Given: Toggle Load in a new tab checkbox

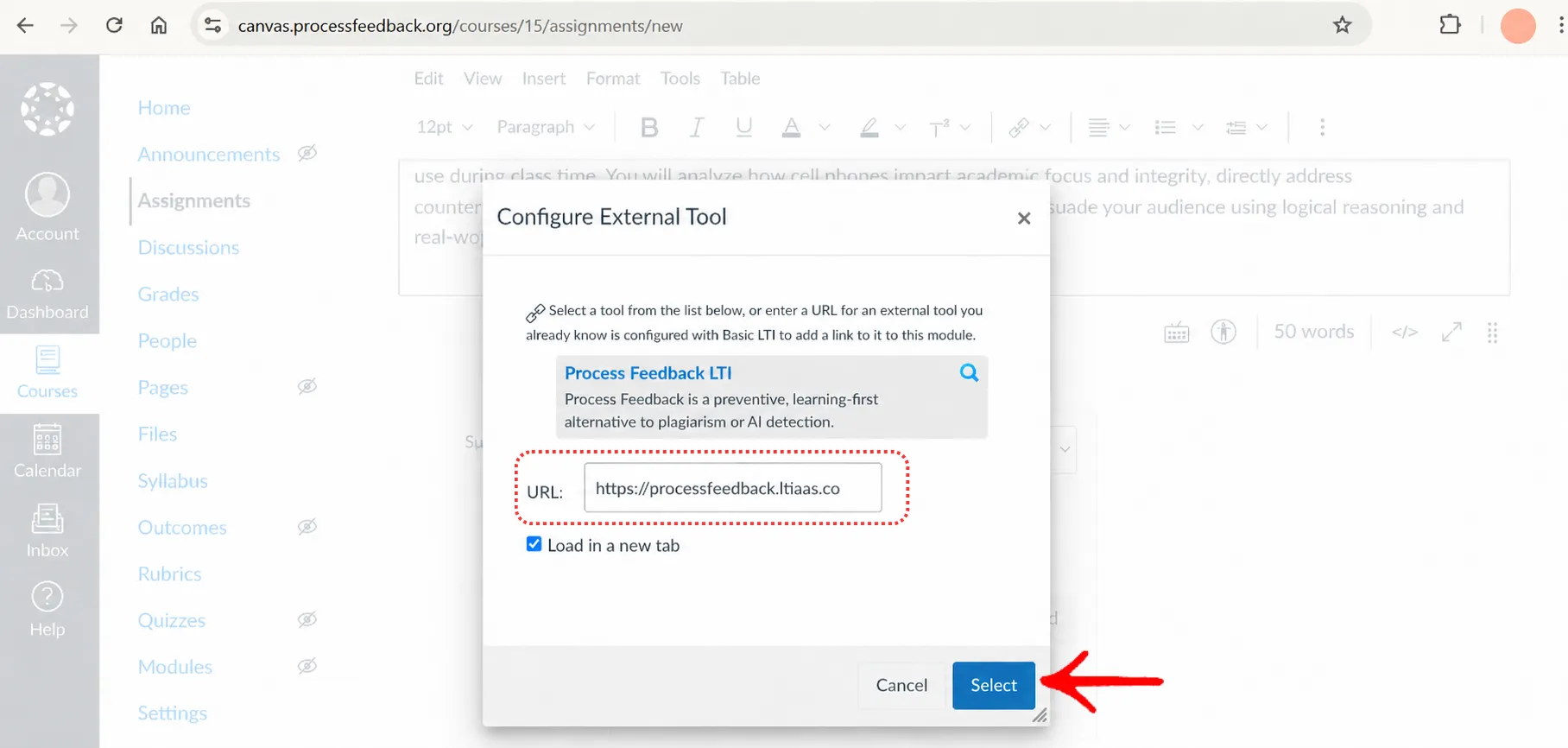Looking at the screenshot, I should tap(534, 544).
